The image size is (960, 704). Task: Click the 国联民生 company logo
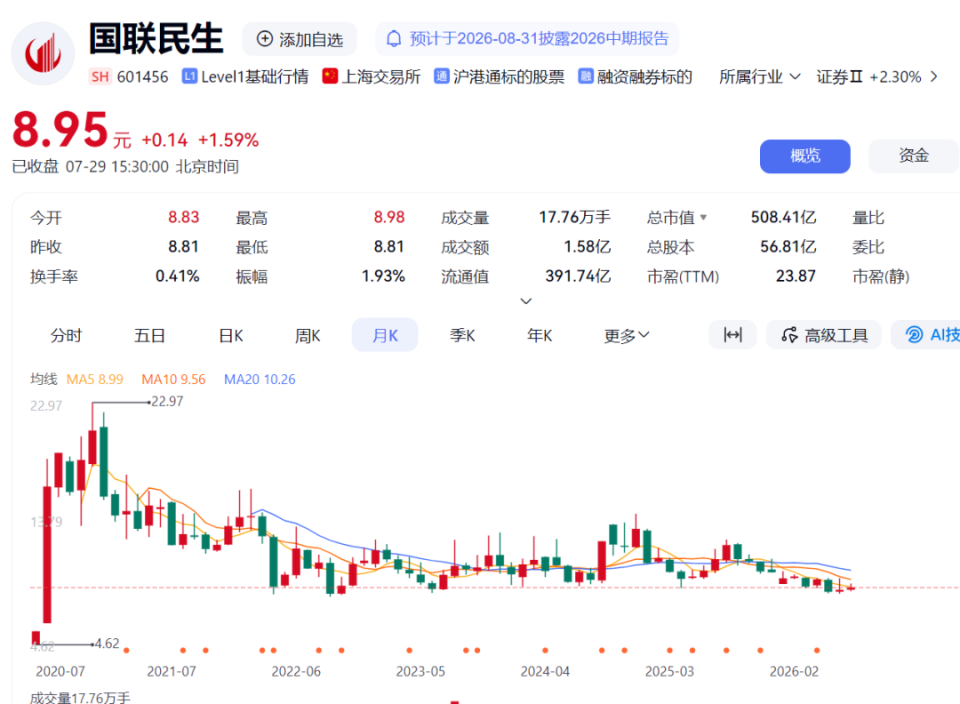43,54
